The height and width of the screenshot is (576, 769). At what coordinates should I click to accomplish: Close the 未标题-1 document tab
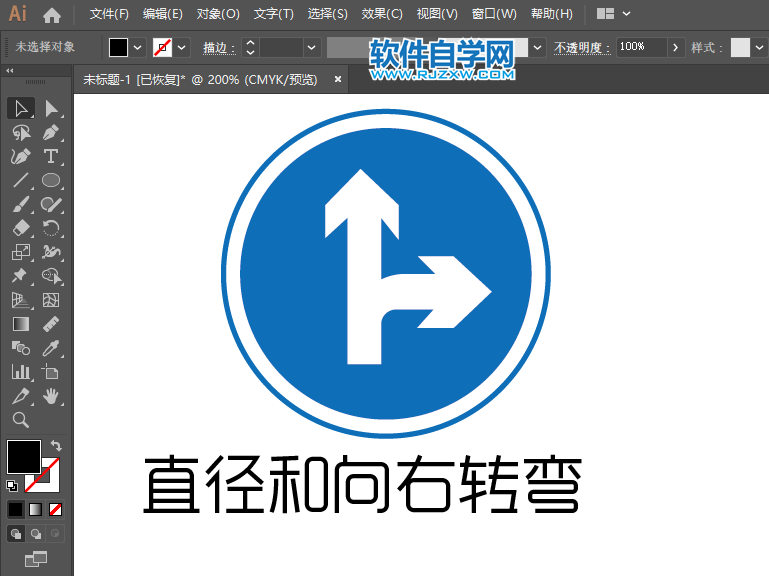point(337,79)
